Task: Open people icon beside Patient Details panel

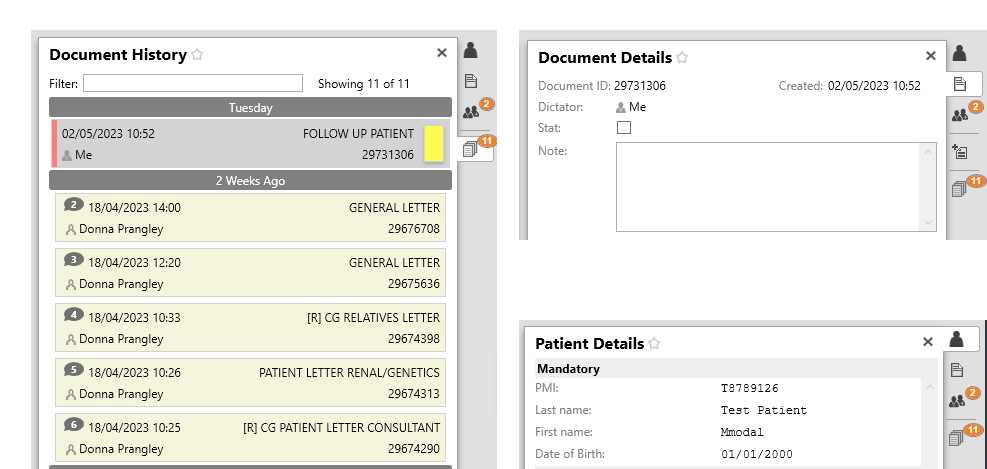Action: (957, 401)
